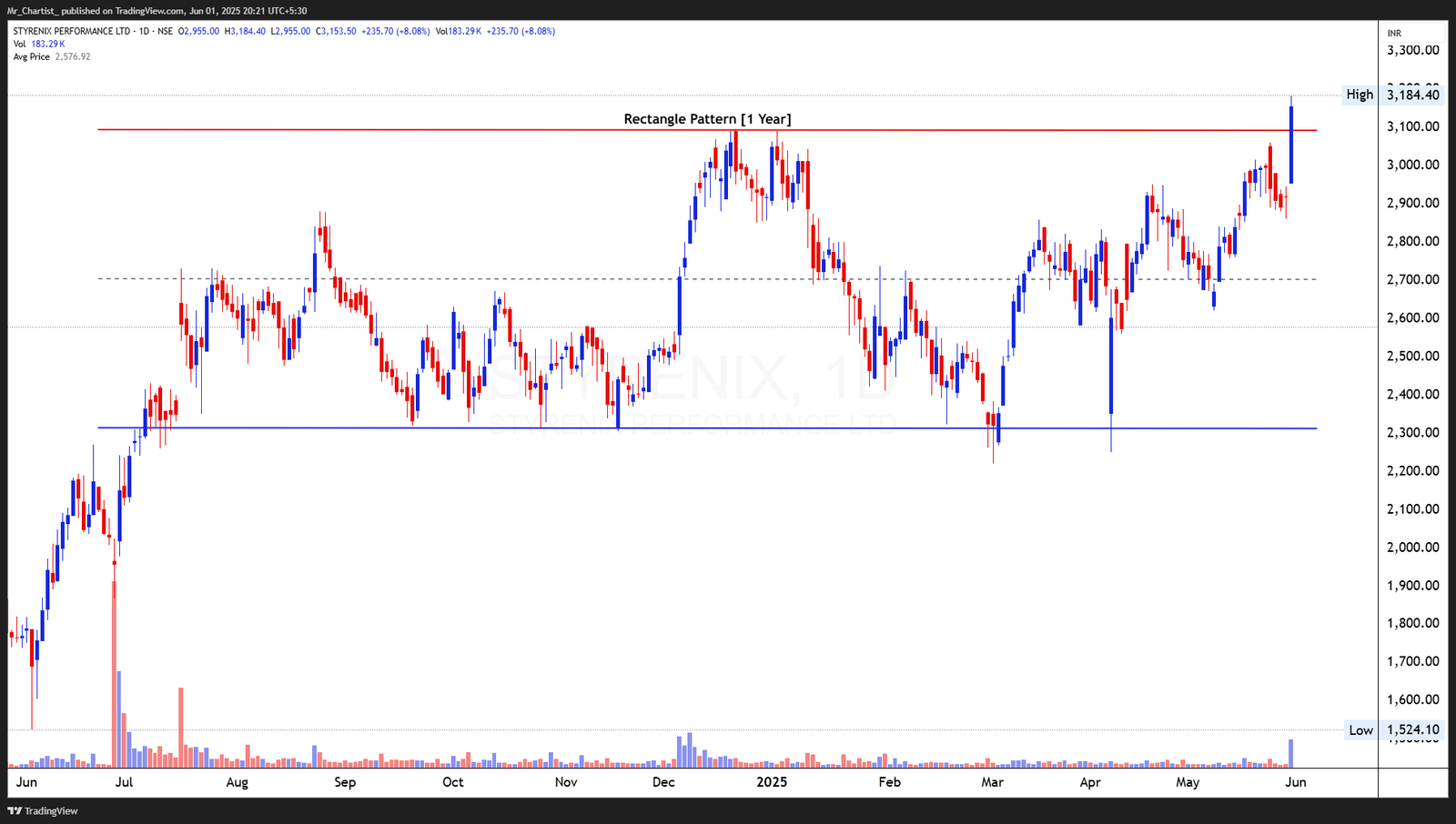Click the Low price label 1,524.10
The image size is (1456, 824).
tap(1411, 729)
